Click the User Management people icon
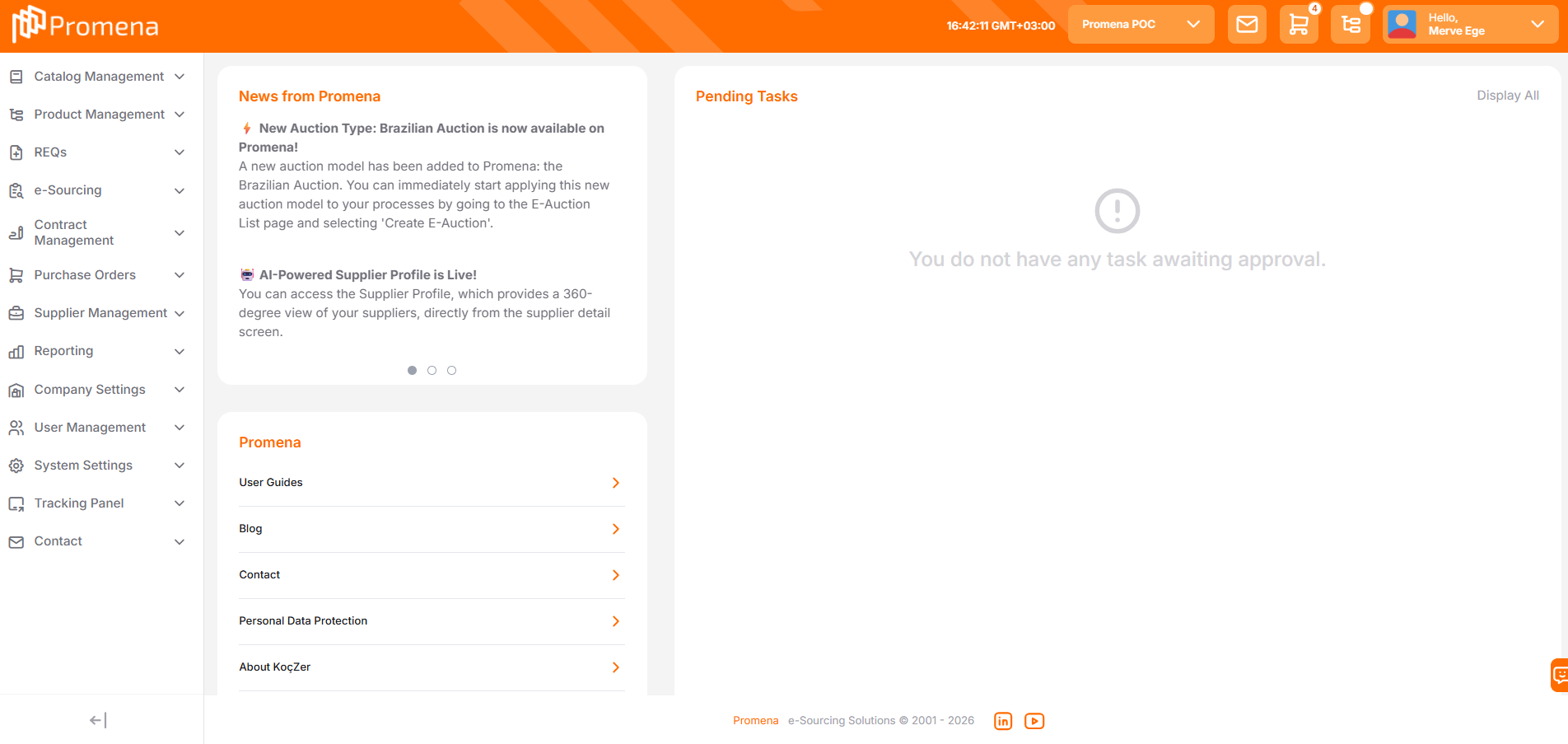 [x=16, y=428]
